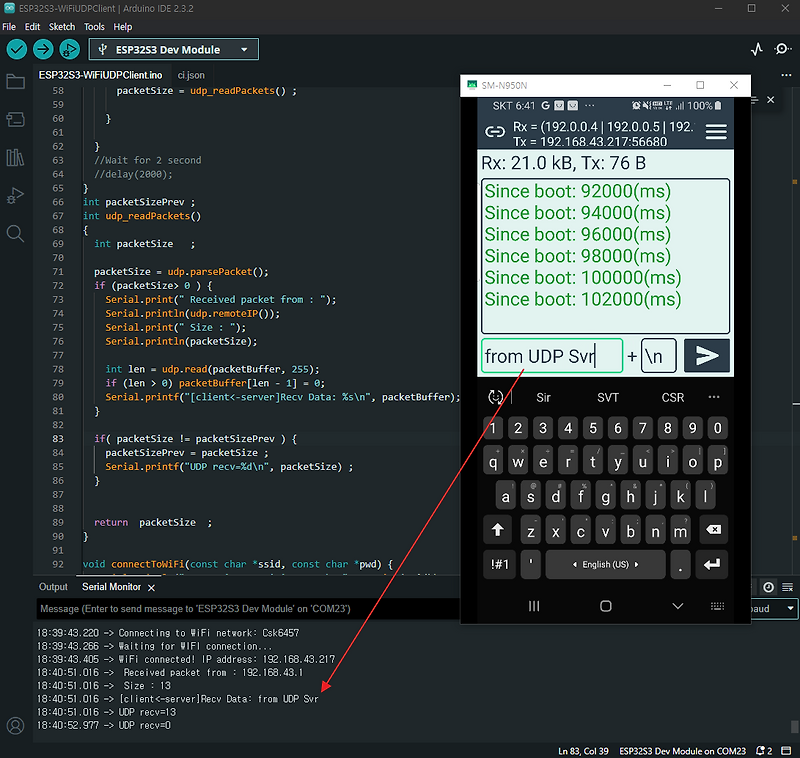The width and height of the screenshot is (800, 758).
Task: Clear the Serial Monitor output icon
Action: tap(787, 587)
